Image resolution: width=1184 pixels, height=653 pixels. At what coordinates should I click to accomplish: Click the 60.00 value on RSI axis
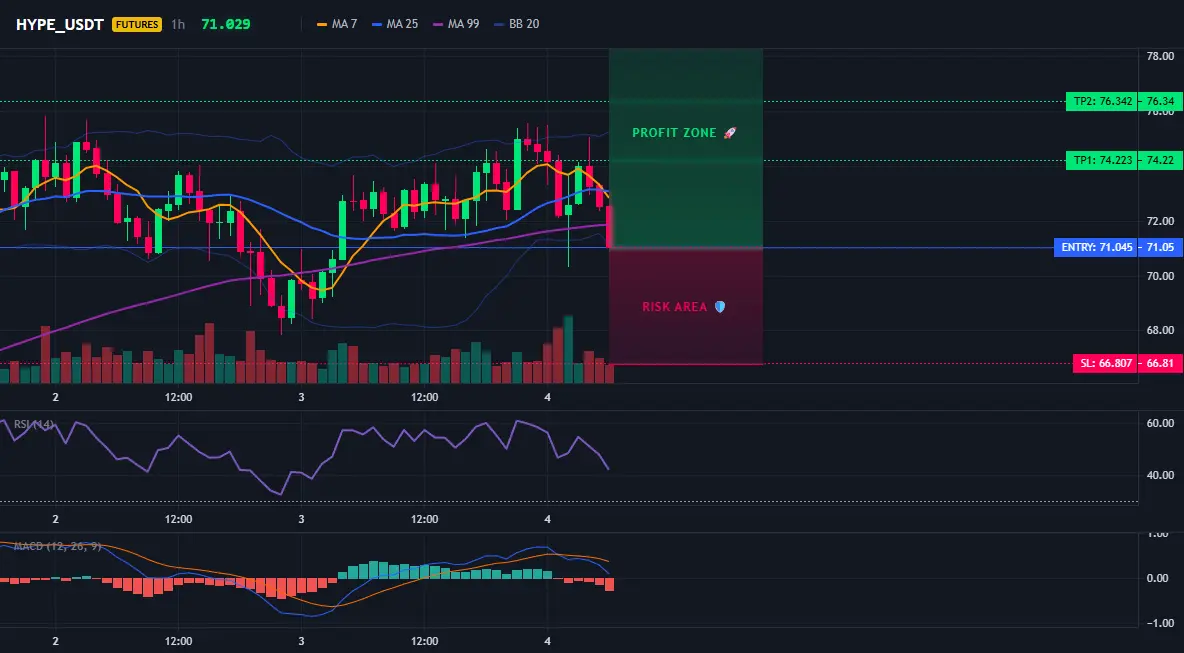click(x=1161, y=423)
